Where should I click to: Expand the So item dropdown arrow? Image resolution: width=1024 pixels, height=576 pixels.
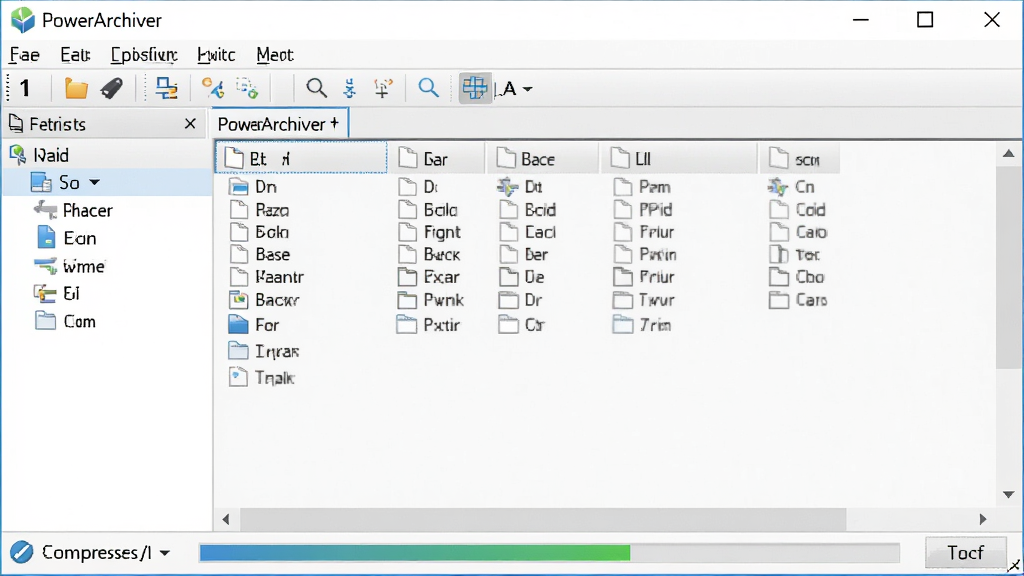click(x=95, y=183)
